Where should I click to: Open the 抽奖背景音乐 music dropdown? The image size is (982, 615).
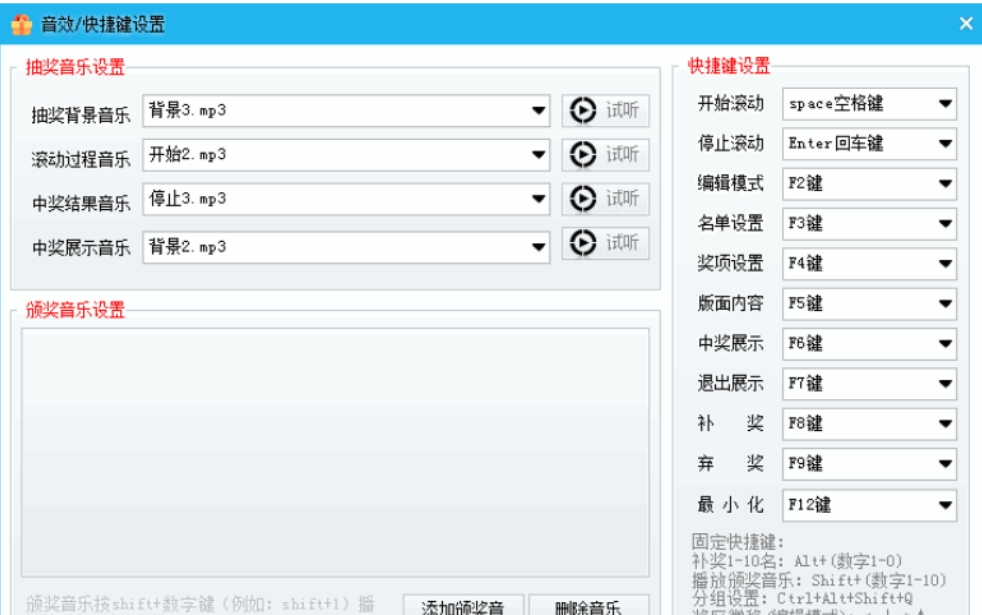536,111
